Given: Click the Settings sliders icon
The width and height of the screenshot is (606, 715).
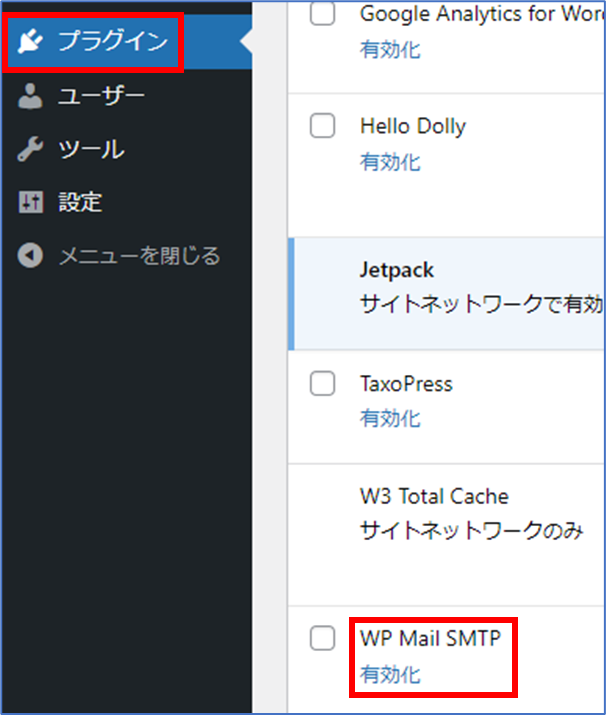Looking at the screenshot, I should click(x=31, y=202).
